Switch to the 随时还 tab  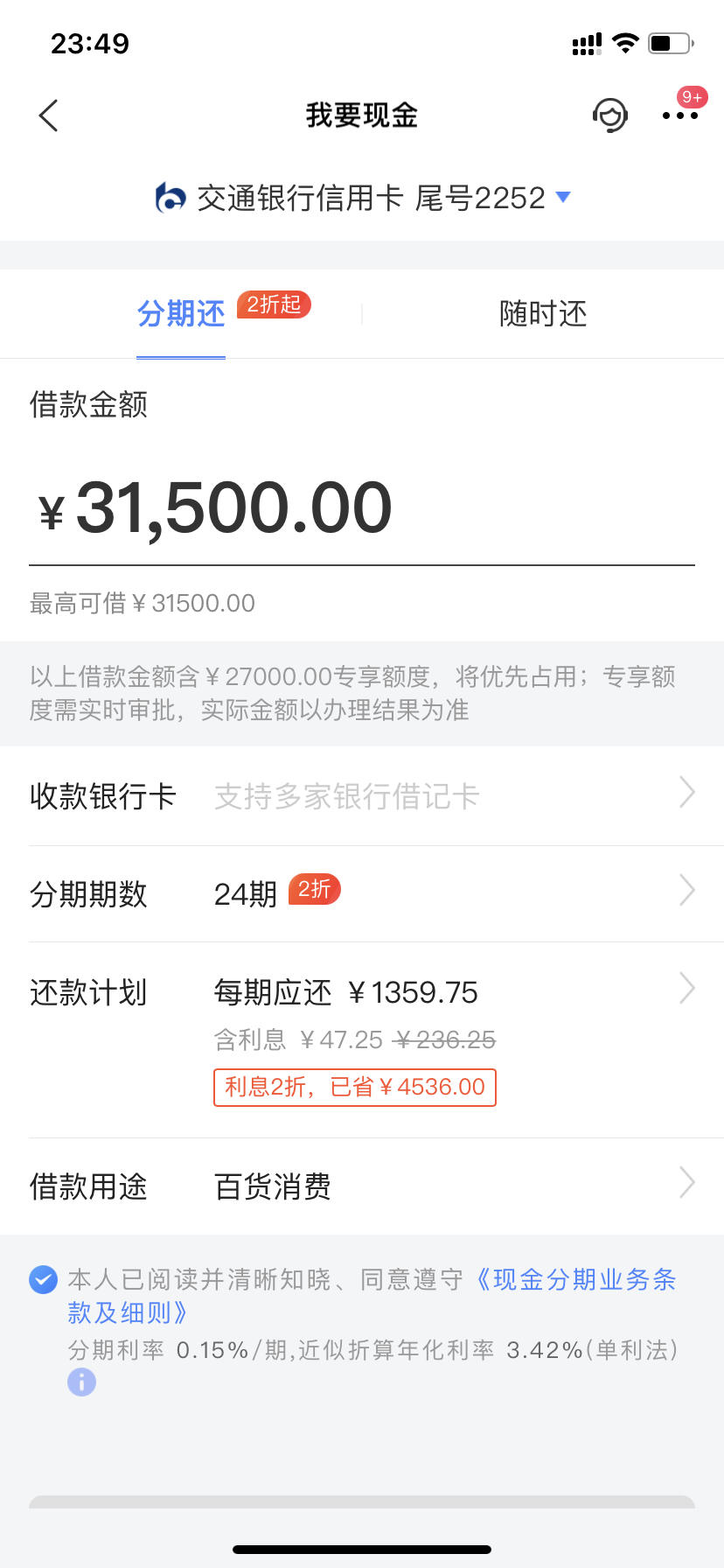[543, 313]
